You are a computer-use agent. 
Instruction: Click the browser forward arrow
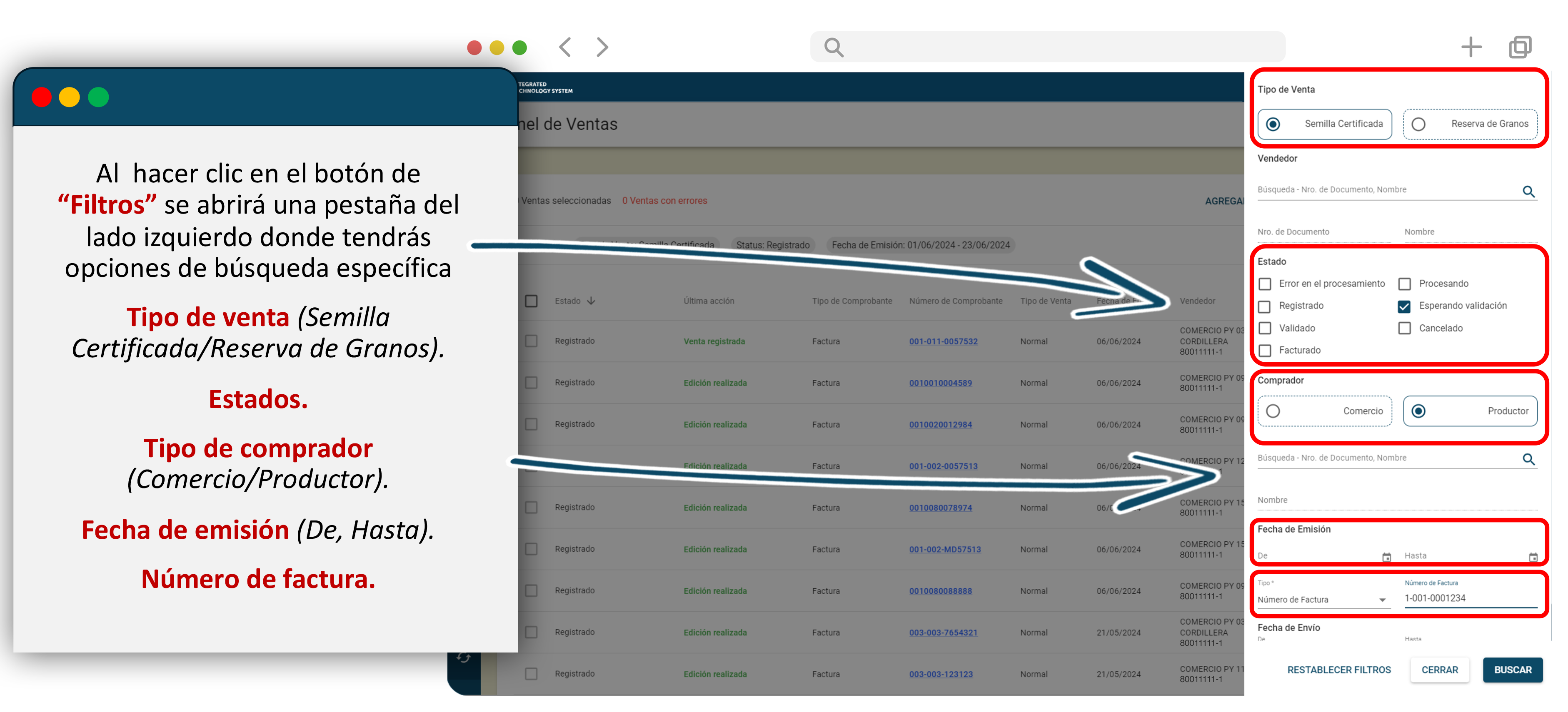pyautogui.click(x=602, y=47)
